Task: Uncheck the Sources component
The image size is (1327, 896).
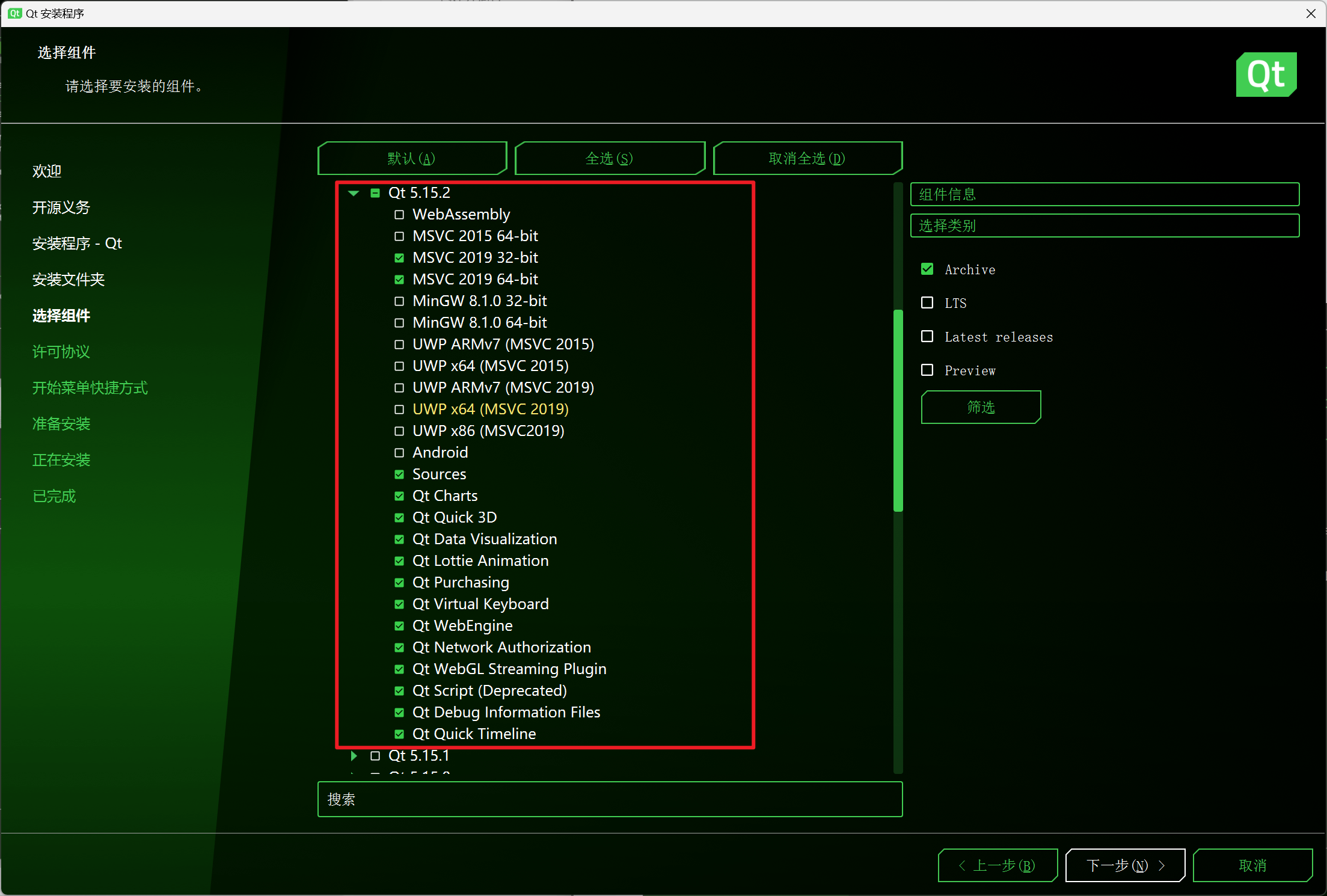Action: pyautogui.click(x=399, y=474)
